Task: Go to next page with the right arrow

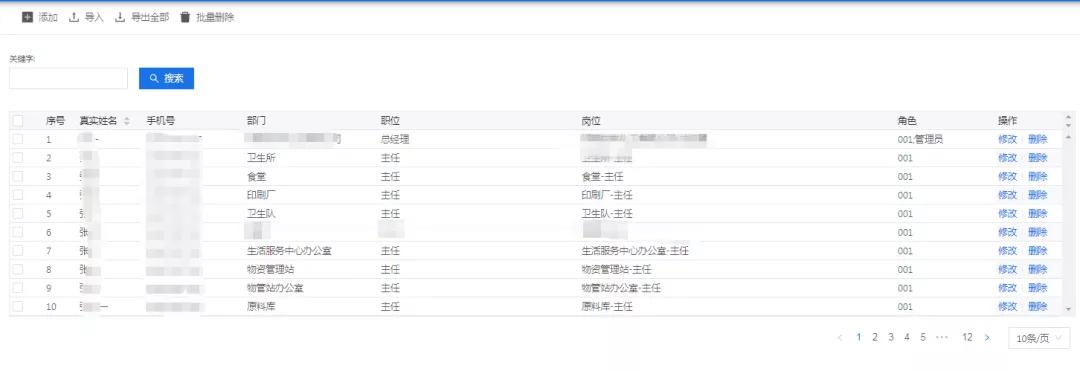Action: point(987,337)
